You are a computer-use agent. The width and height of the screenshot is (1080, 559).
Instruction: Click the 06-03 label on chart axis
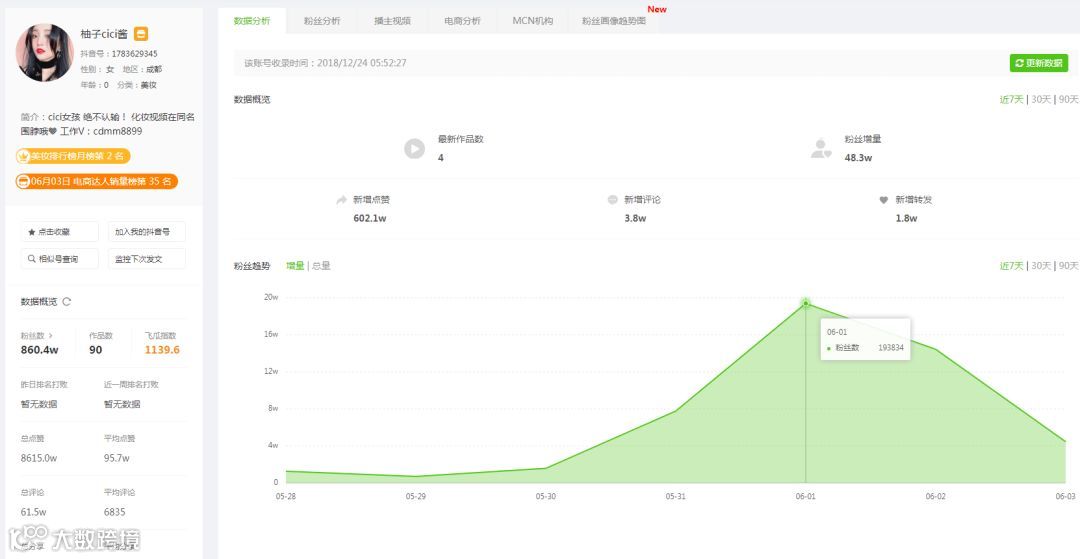[x=1066, y=496]
